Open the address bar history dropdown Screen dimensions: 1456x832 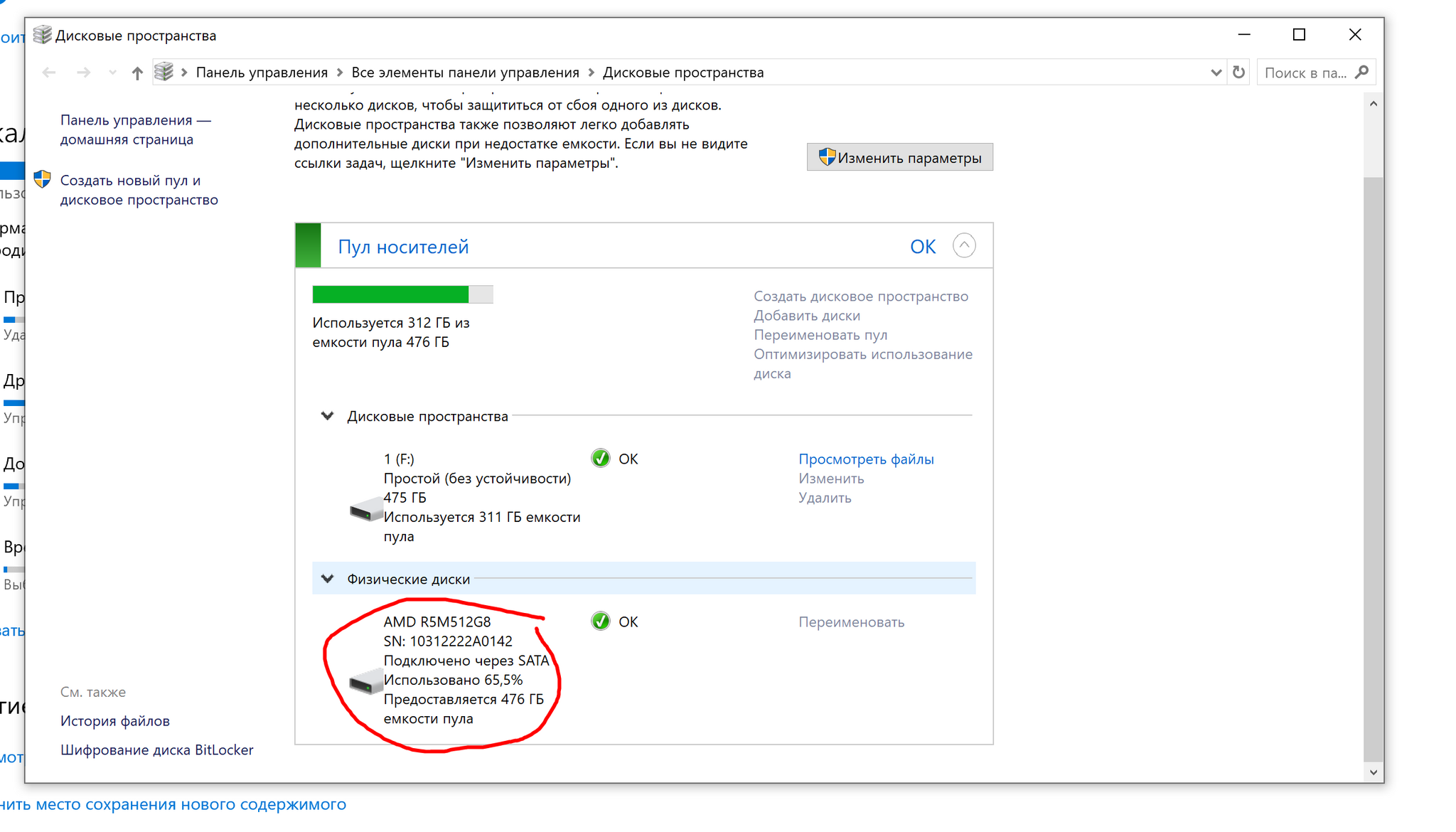(x=1216, y=73)
